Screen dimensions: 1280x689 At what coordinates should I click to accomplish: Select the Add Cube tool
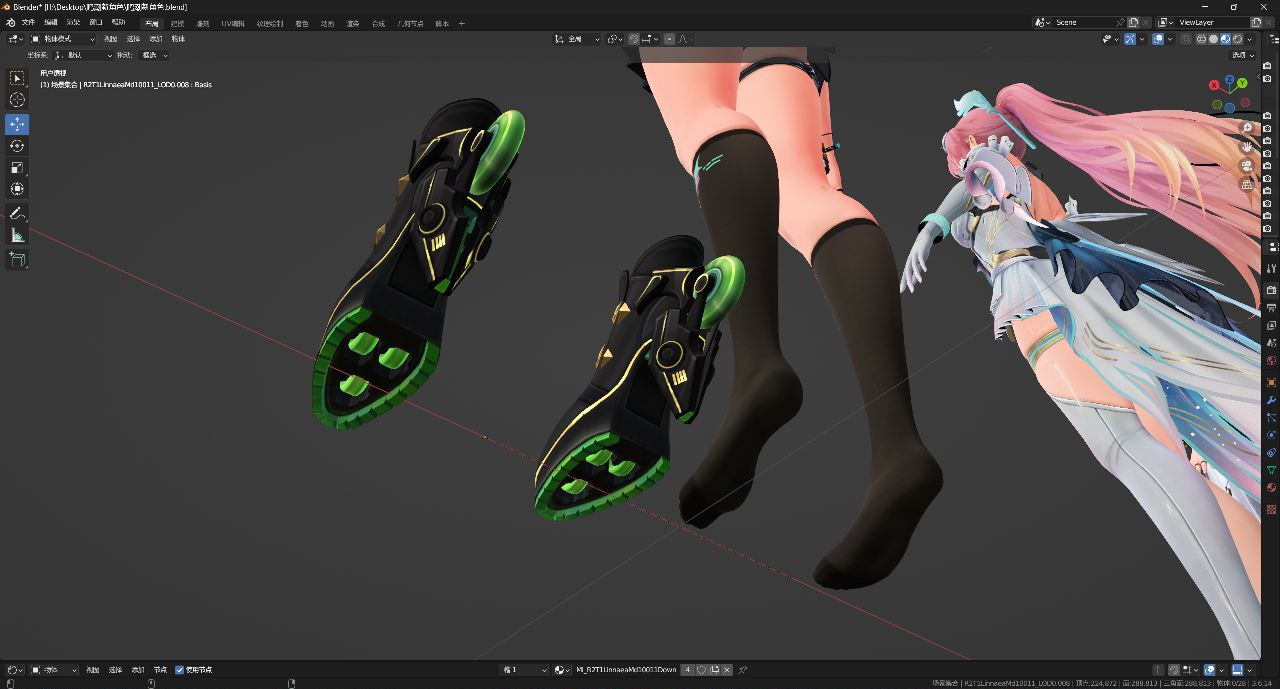pos(17,259)
